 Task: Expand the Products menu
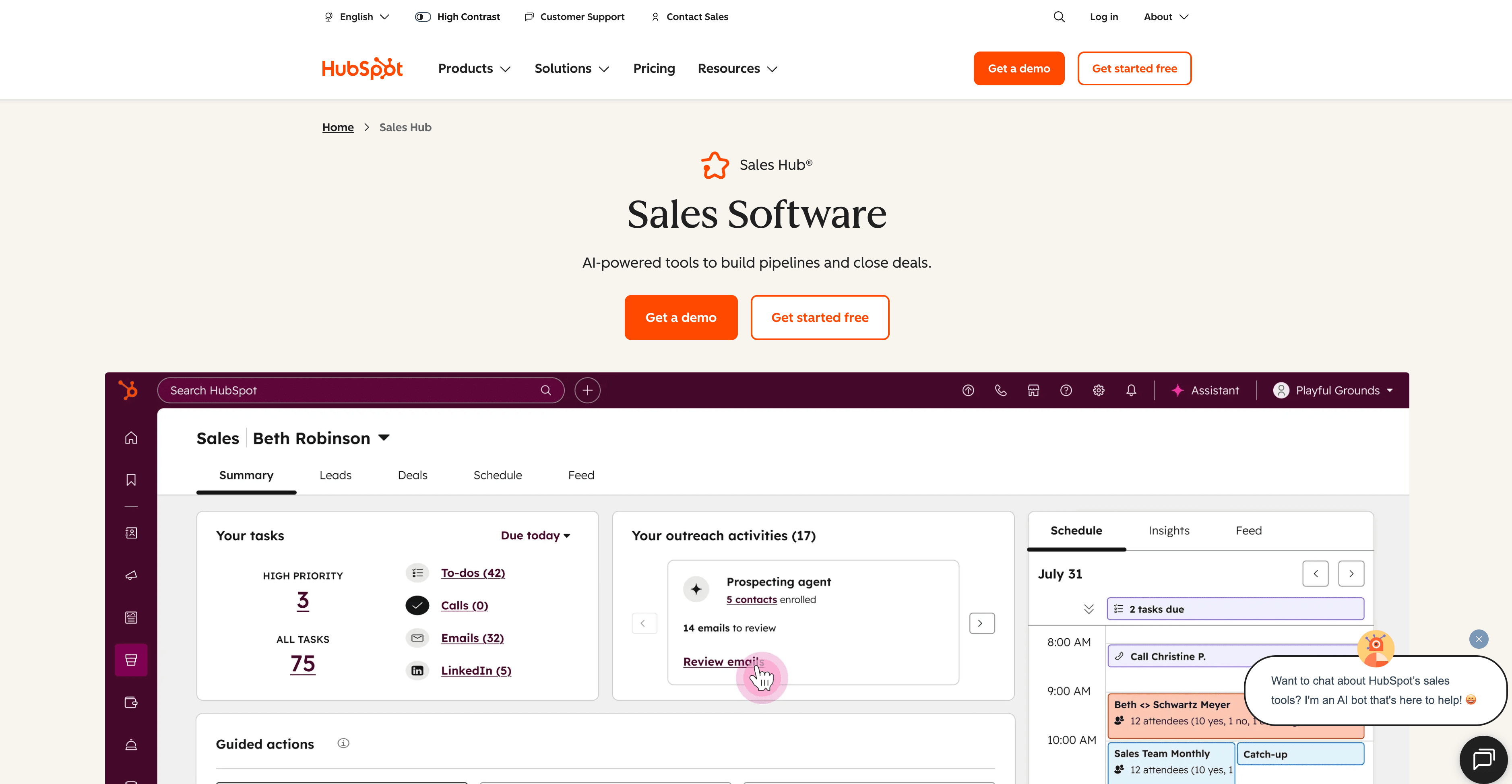[x=474, y=69]
